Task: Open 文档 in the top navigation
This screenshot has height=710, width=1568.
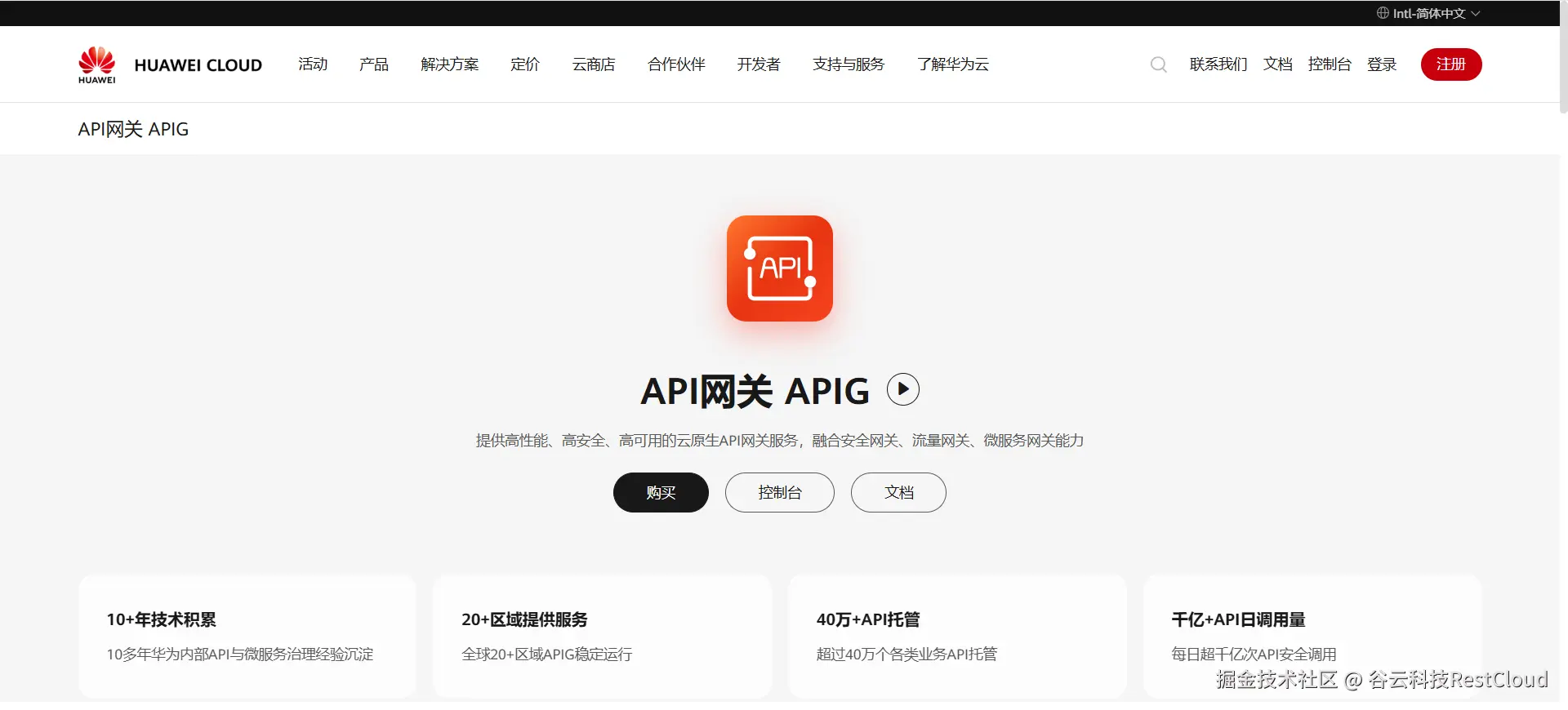Action: pyautogui.click(x=1278, y=64)
